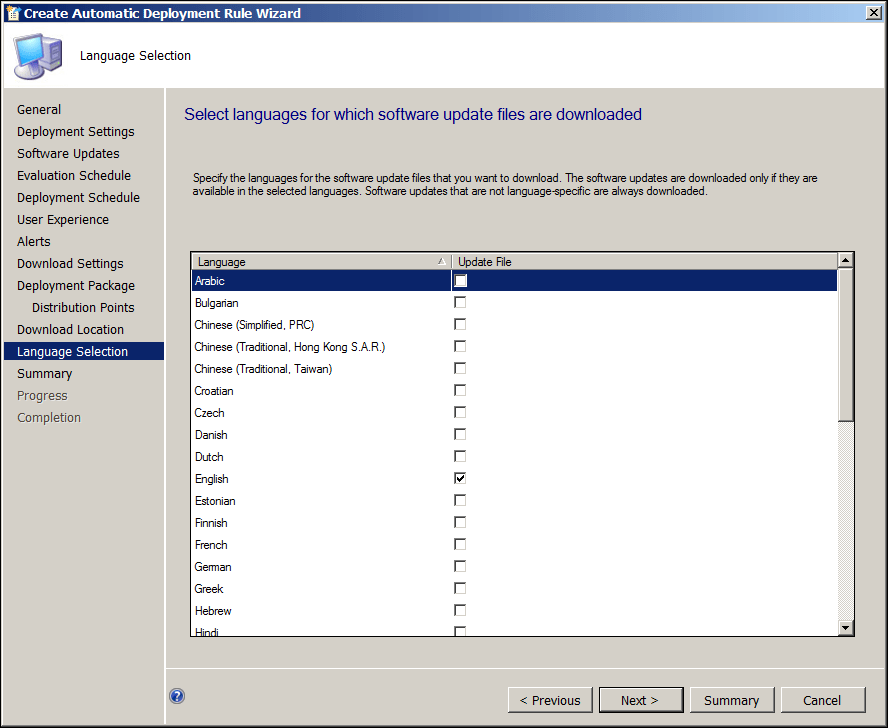Cancel the deployment rule wizard
This screenshot has width=888, height=728.
pyautogui.click(x=822, y=700)
